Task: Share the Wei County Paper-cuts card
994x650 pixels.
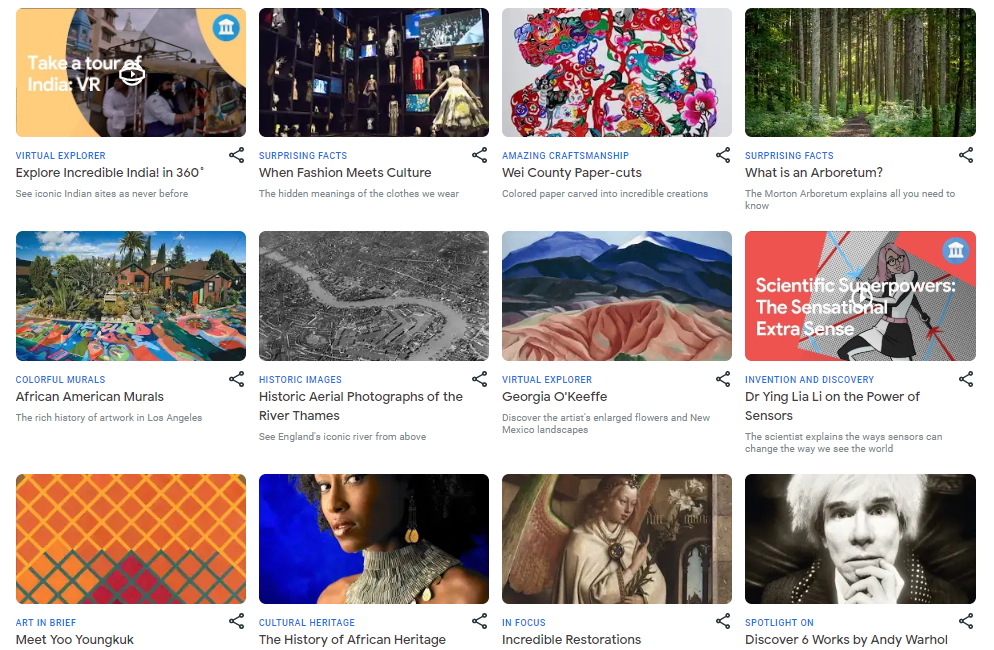Action: click(723, 155)
